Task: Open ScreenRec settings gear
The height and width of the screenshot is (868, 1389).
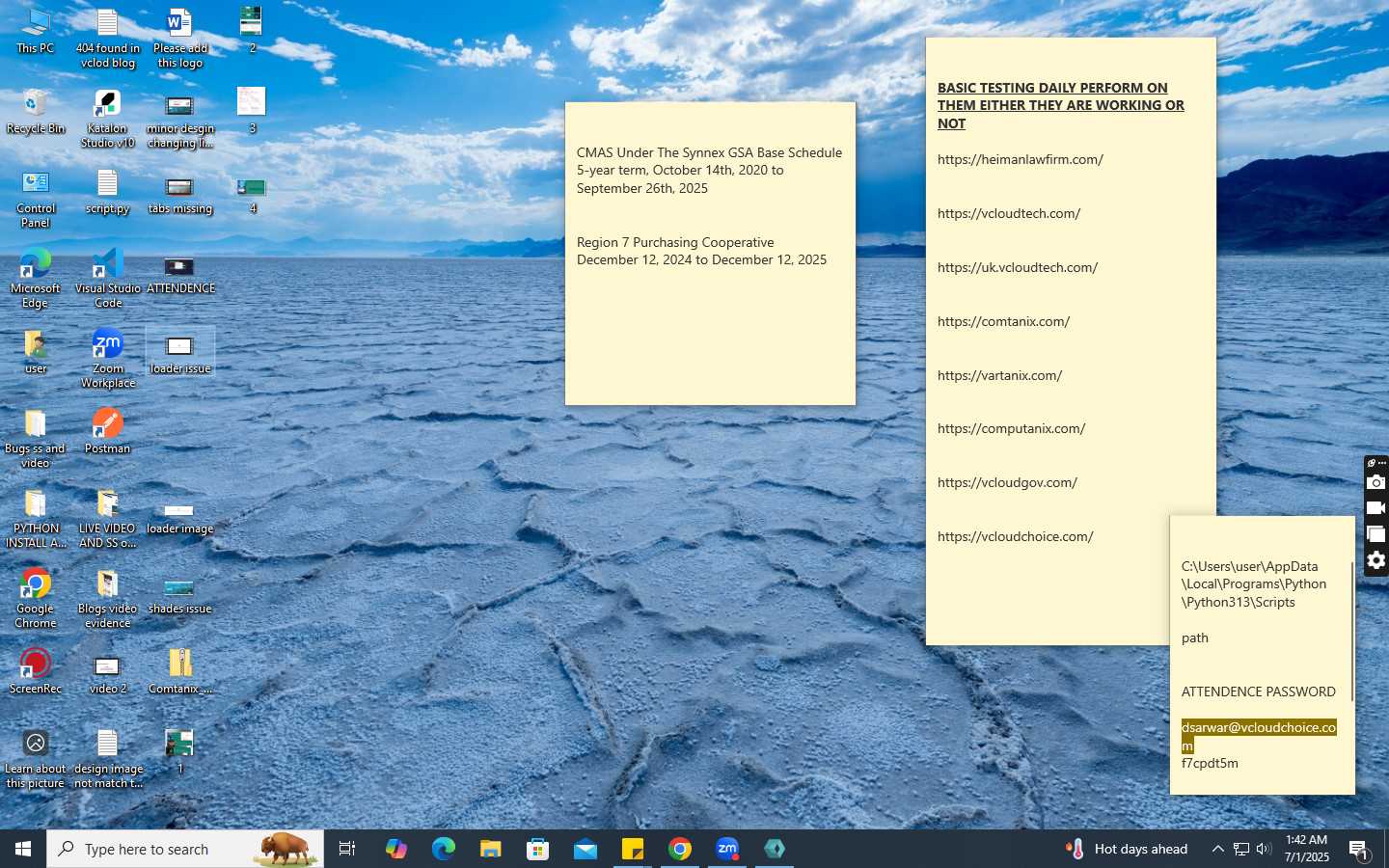Action: click(1376, 560)
